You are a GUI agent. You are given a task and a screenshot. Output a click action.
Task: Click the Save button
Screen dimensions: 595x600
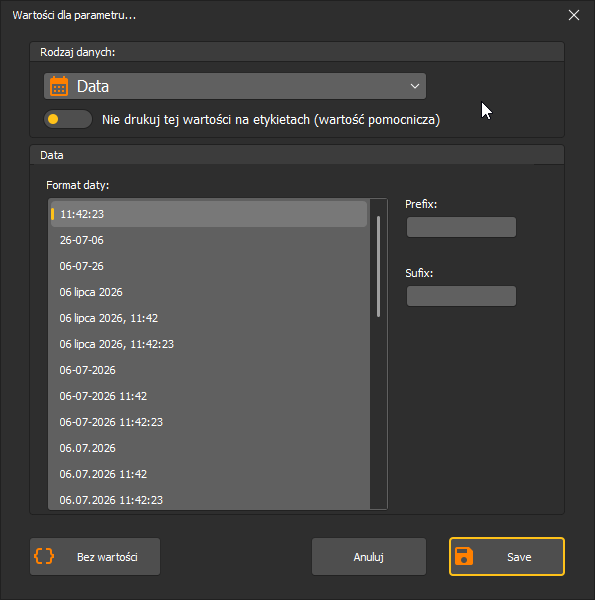507,556
